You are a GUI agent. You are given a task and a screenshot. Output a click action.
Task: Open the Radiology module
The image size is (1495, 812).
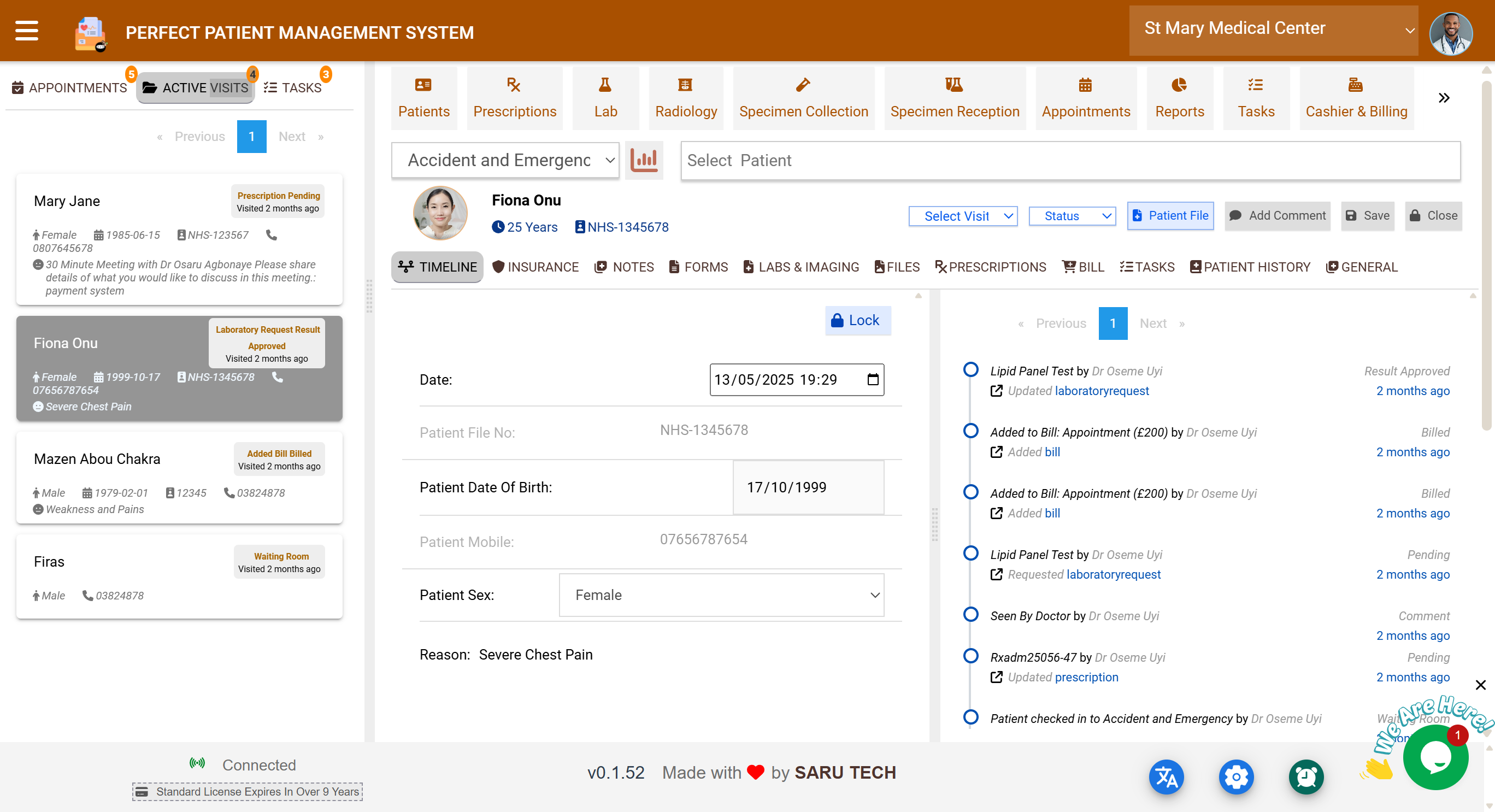[685, 97]
